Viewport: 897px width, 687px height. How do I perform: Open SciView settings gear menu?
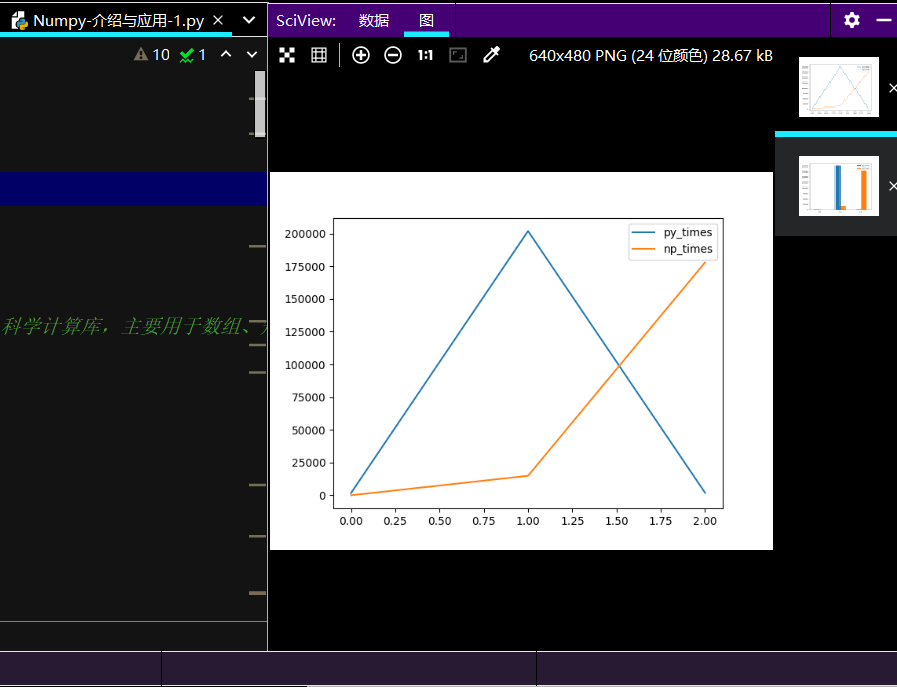(852, 20)
